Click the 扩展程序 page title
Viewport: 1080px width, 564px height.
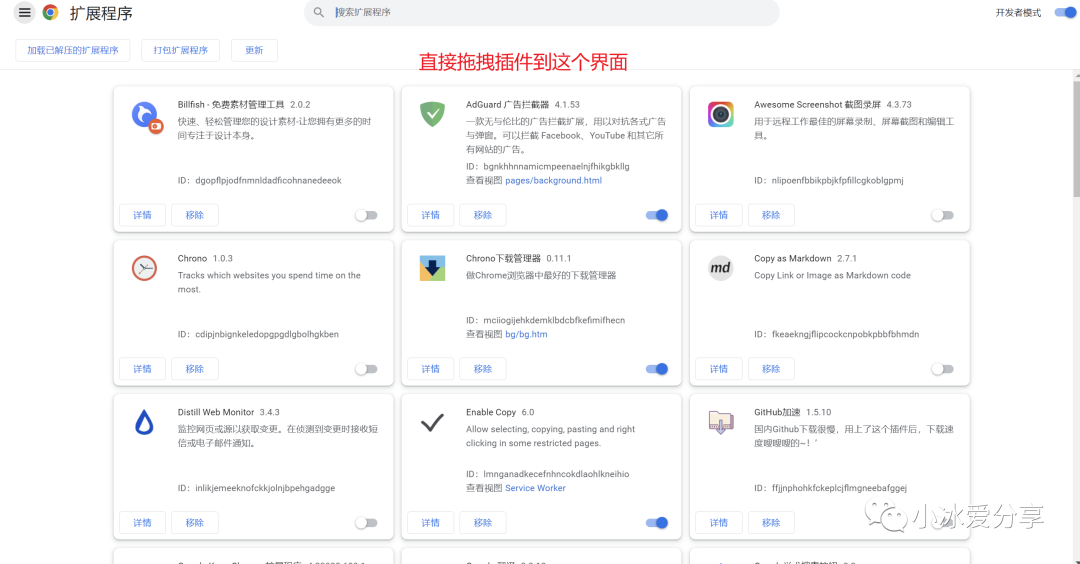click(101, 13)
